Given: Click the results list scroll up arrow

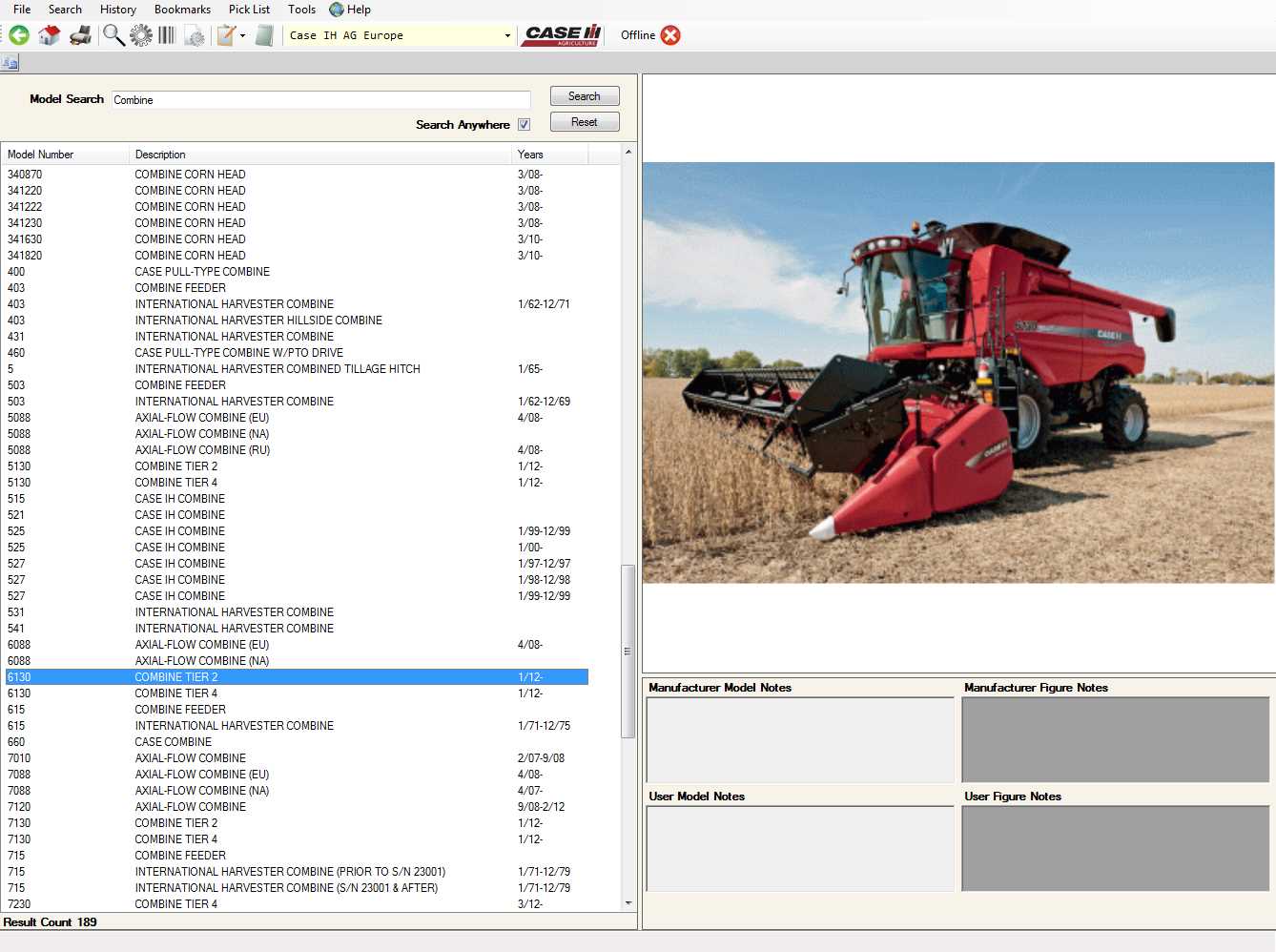Looking at the screenshot, I should 628,153.
